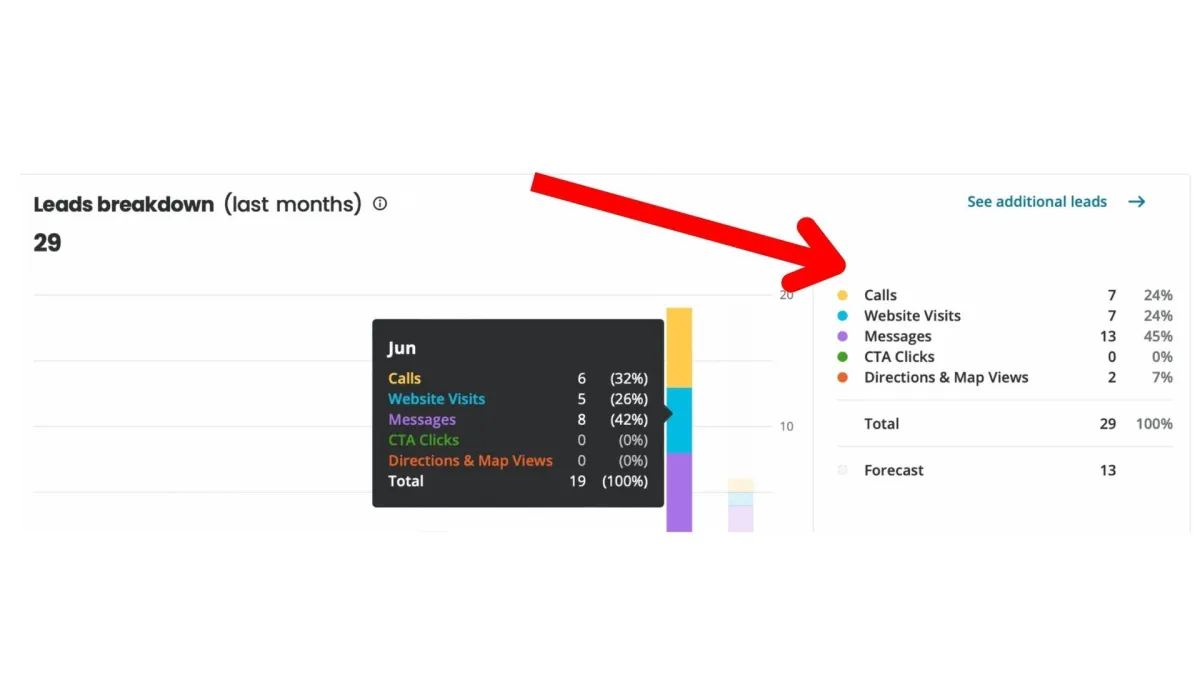This screenshot has height=675, width=1200.
Task: Click the Total label in legend
Action: 882,424
